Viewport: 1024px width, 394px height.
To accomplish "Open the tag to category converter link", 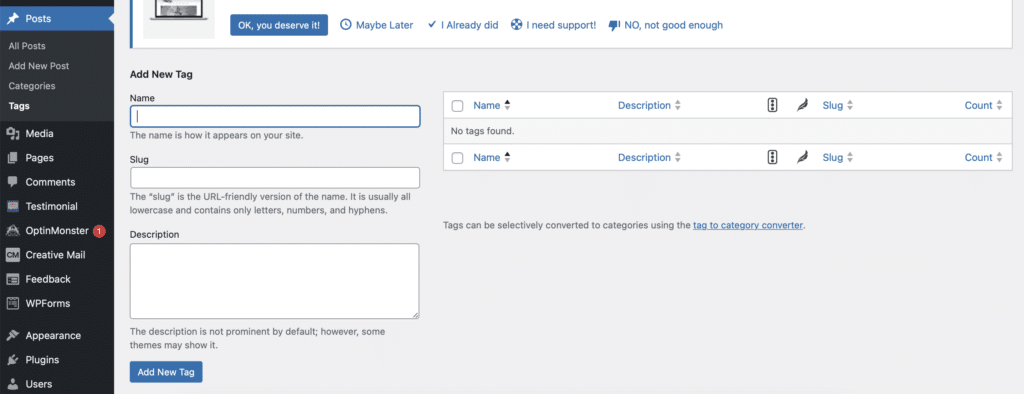I will 748,225.
